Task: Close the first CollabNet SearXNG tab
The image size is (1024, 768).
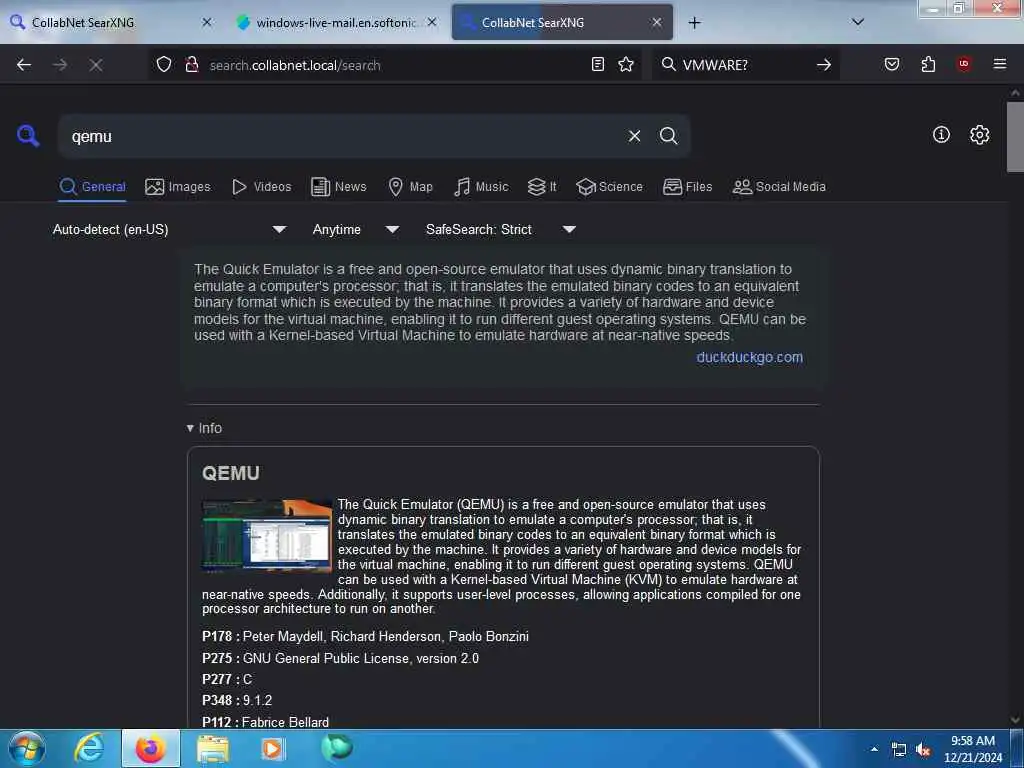Action: [207, 22]
